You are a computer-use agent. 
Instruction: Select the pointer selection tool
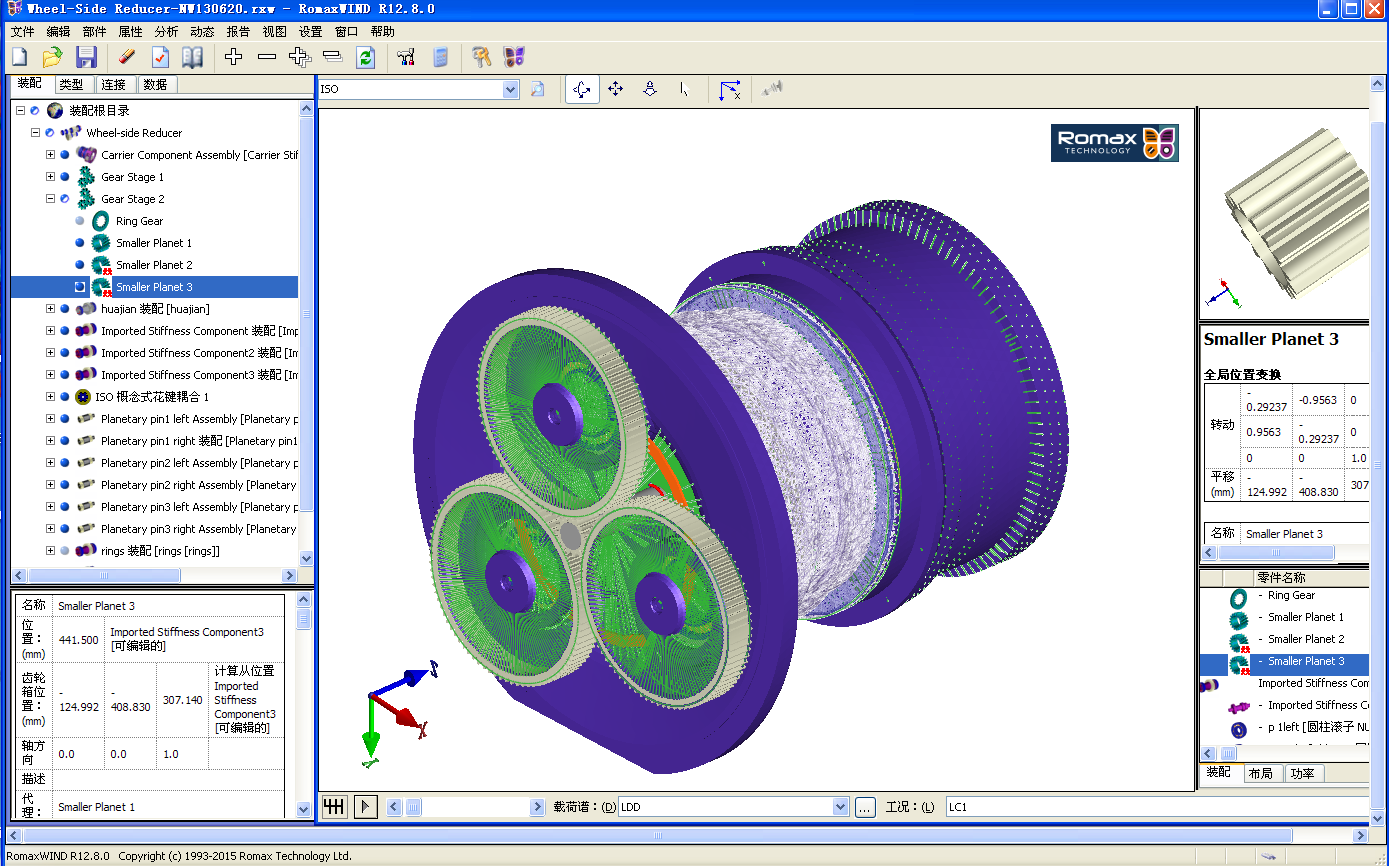[684, 89]
